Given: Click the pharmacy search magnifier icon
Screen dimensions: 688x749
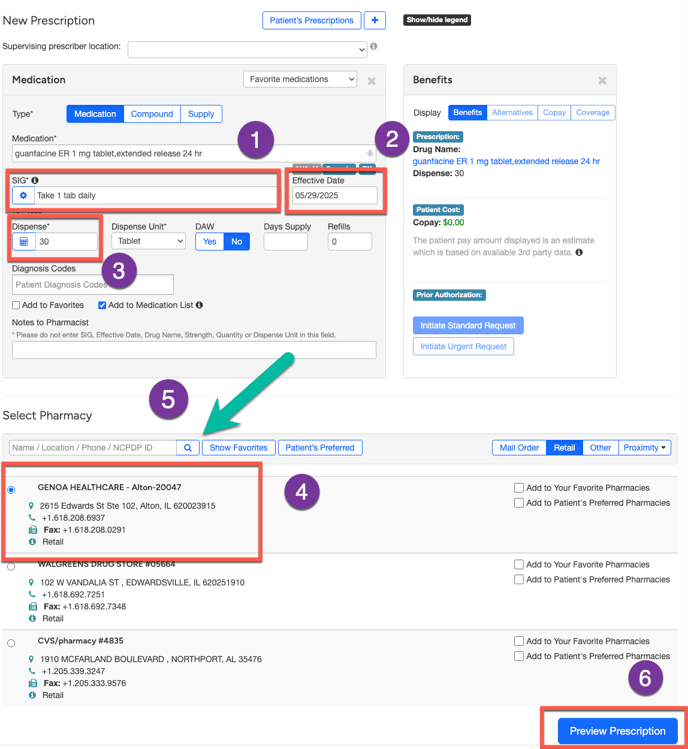Looking at the screenshot, I should click(187, 448).
